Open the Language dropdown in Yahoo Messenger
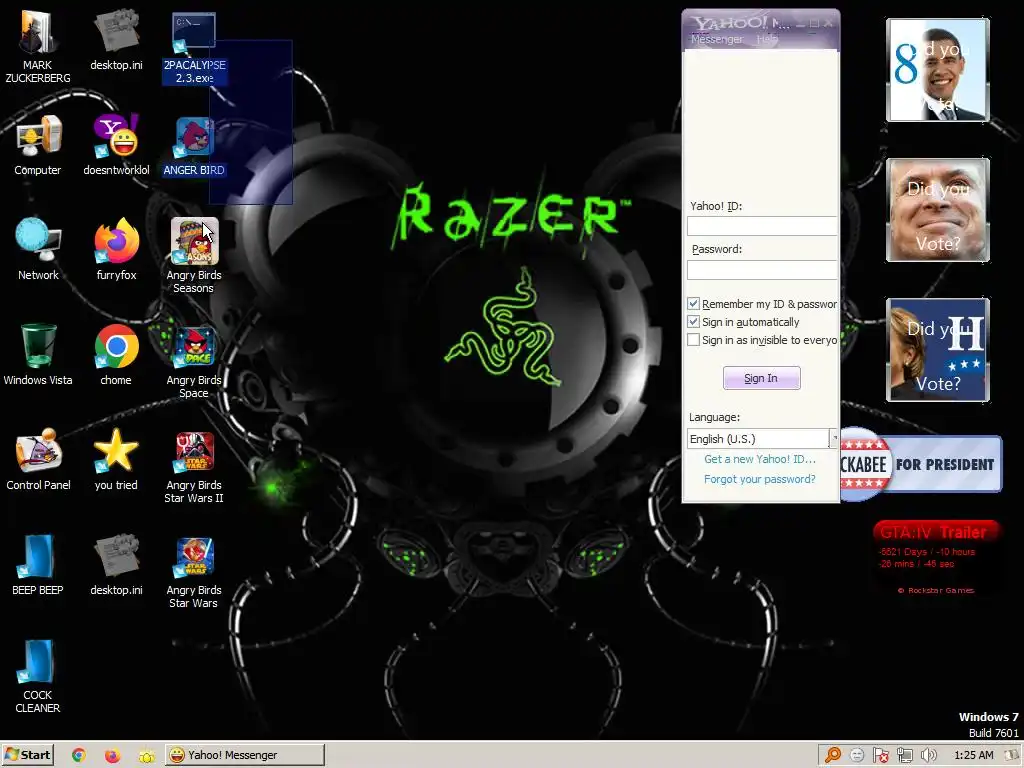 point(762,438)
